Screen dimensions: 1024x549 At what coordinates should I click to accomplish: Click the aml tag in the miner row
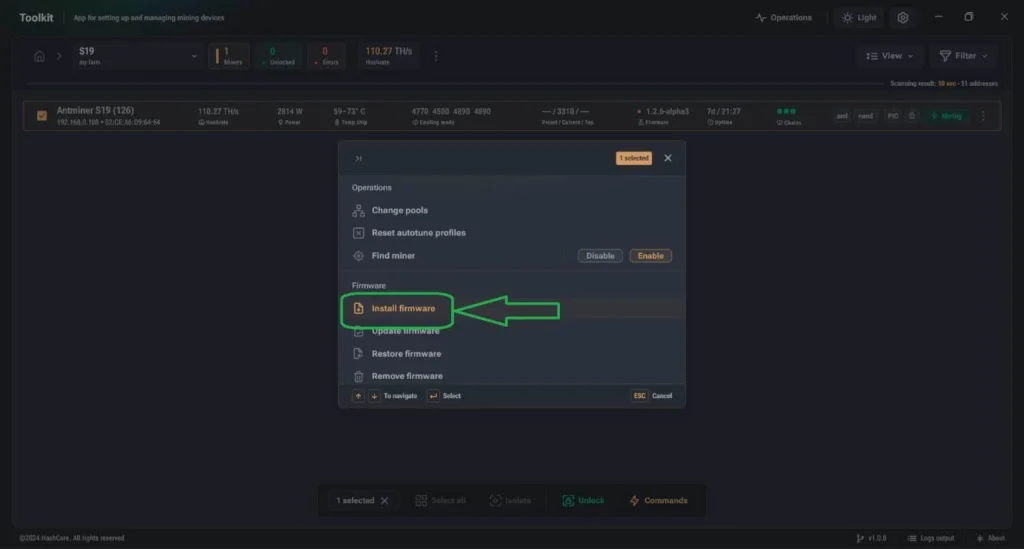pos(842,116)
